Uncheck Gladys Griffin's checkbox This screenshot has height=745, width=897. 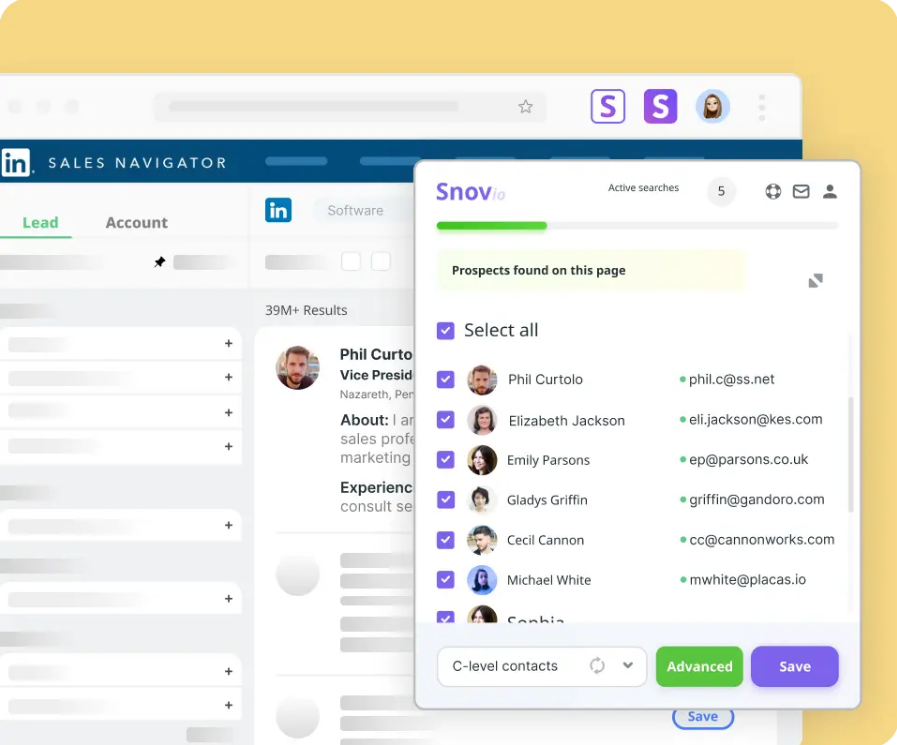[445, 500]
